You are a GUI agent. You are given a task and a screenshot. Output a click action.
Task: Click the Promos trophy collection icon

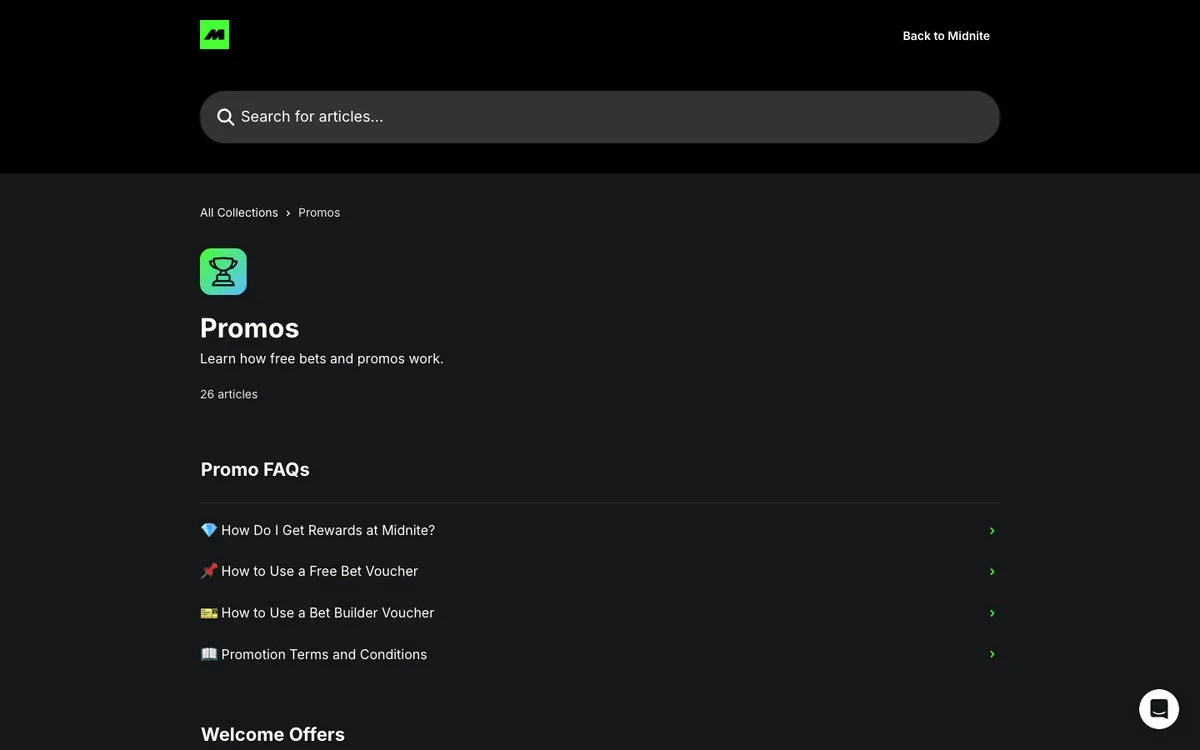[x=223, y=272]
